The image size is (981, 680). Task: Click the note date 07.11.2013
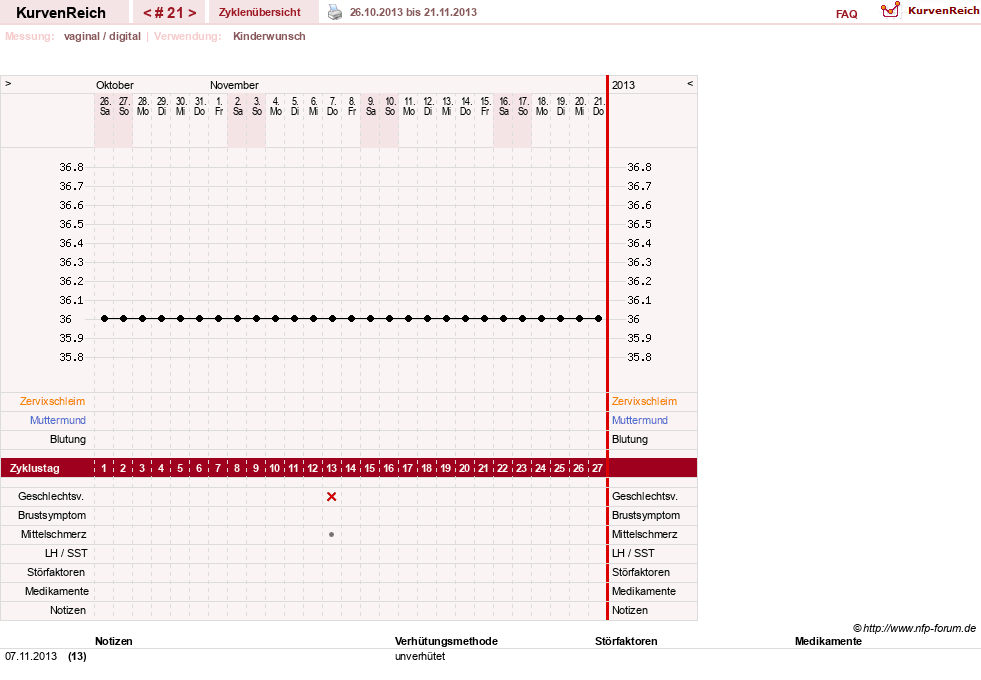click(x=31, y=656)
